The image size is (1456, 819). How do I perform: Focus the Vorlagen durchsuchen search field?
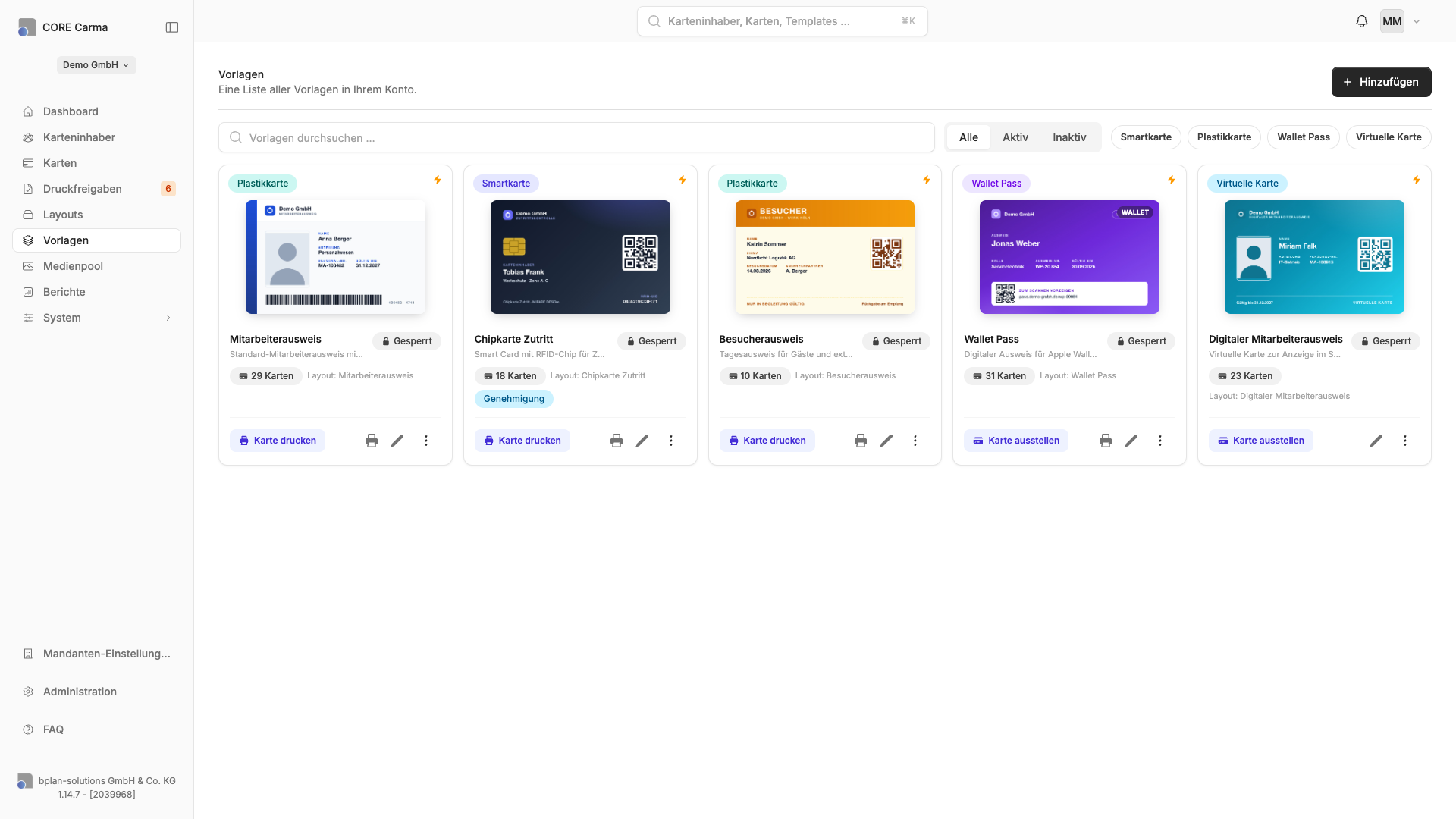coord(576,137)
